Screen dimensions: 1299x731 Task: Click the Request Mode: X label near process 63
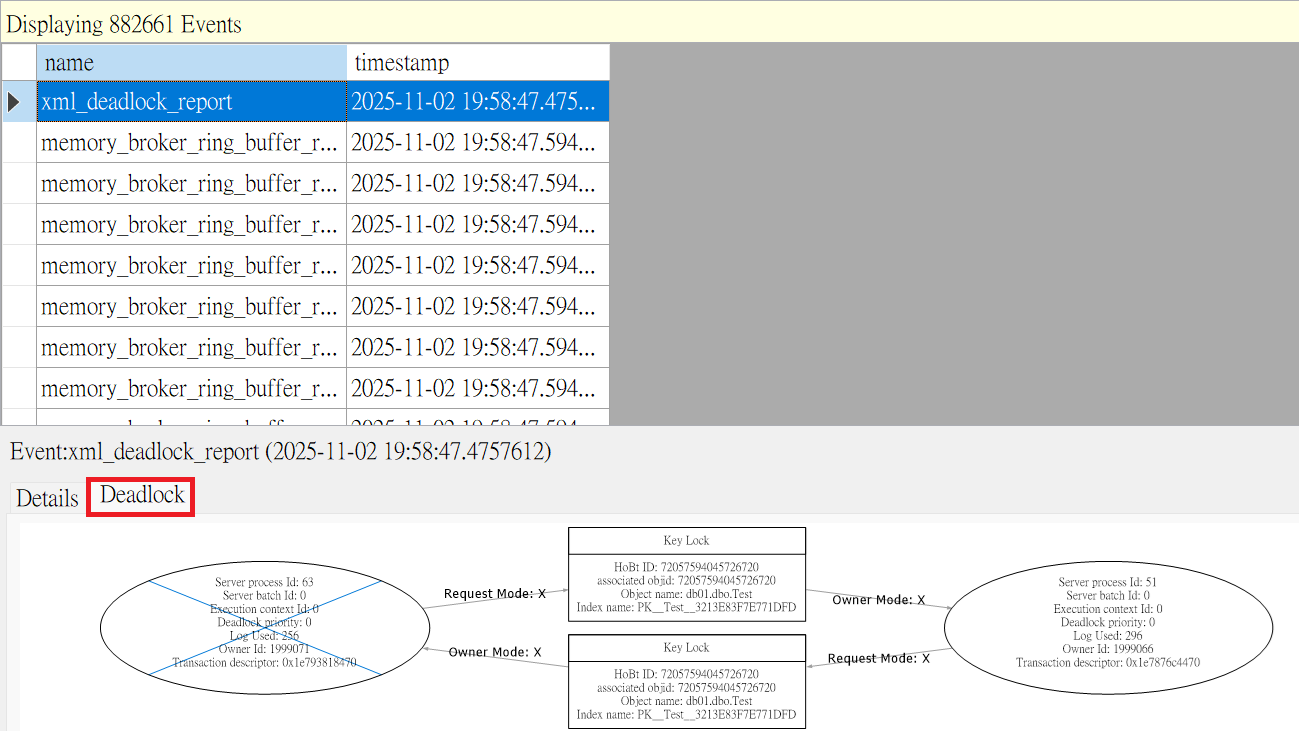point(495,594)
